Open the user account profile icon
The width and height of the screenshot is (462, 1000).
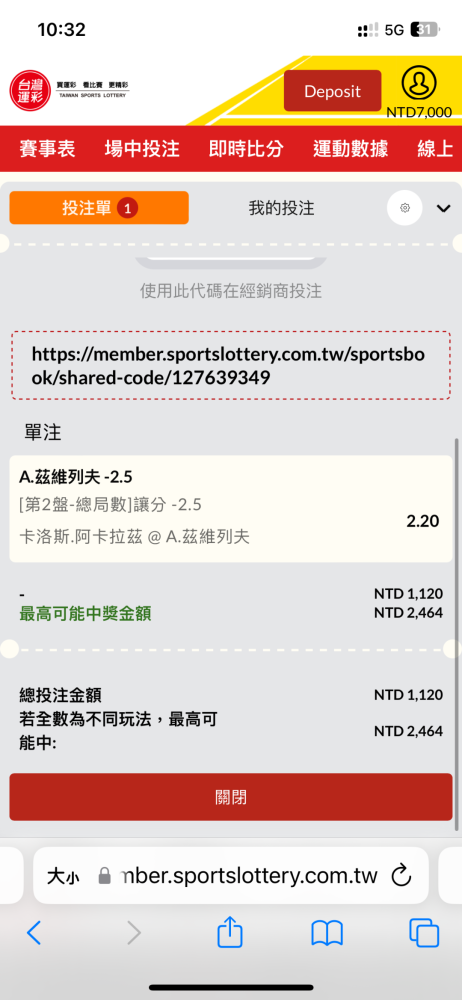tap(419, 83)
